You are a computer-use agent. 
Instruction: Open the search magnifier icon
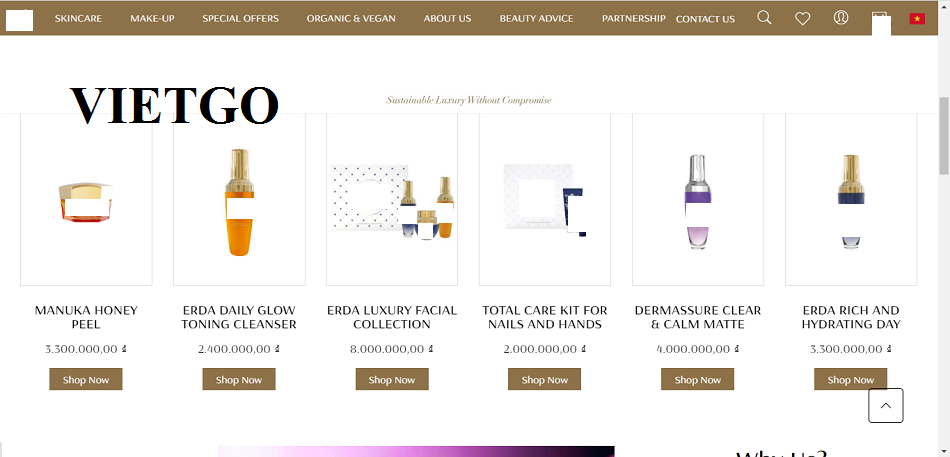click(x=765, y=18)
